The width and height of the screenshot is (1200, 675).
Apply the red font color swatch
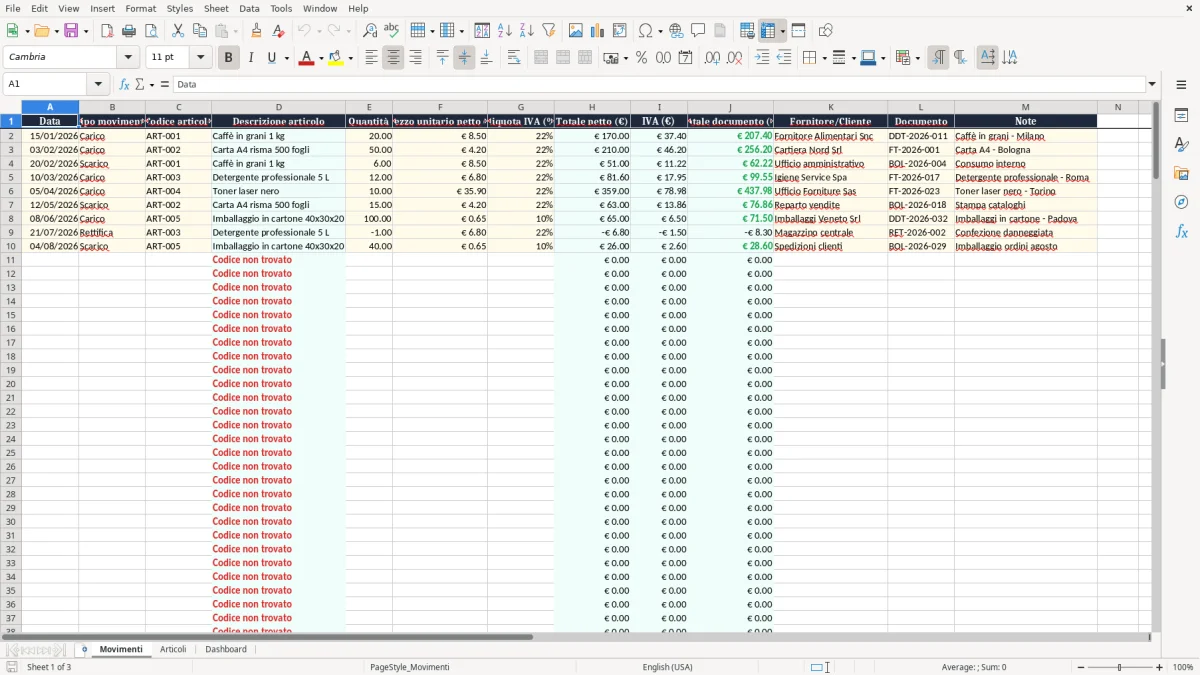coord(306,58)
